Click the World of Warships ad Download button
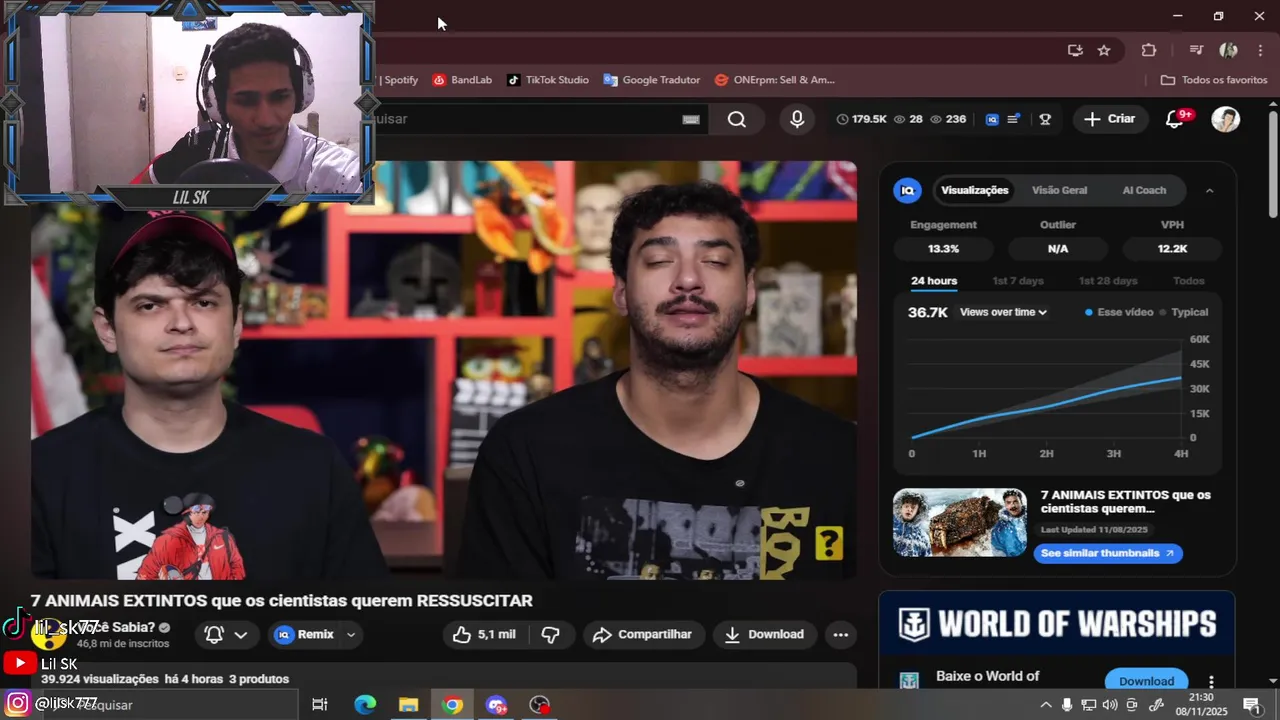The image size is (1280, 720). click(1146, 681)
